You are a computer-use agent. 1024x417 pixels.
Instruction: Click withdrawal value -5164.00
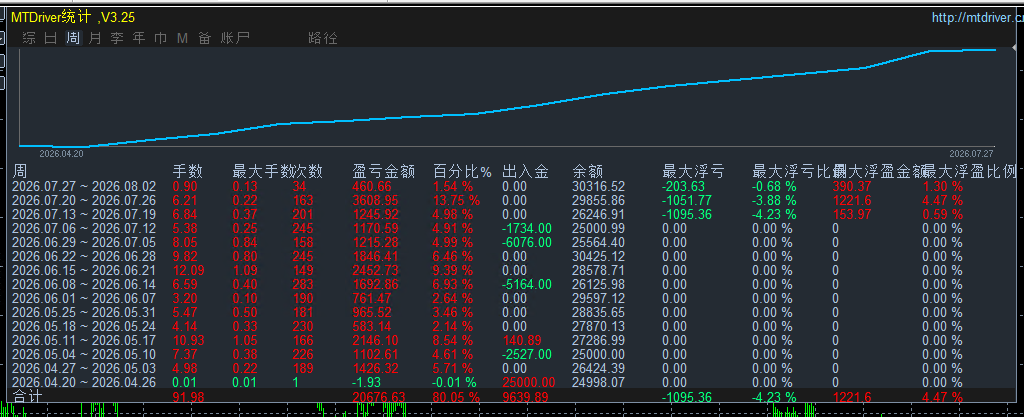(527, 285)
